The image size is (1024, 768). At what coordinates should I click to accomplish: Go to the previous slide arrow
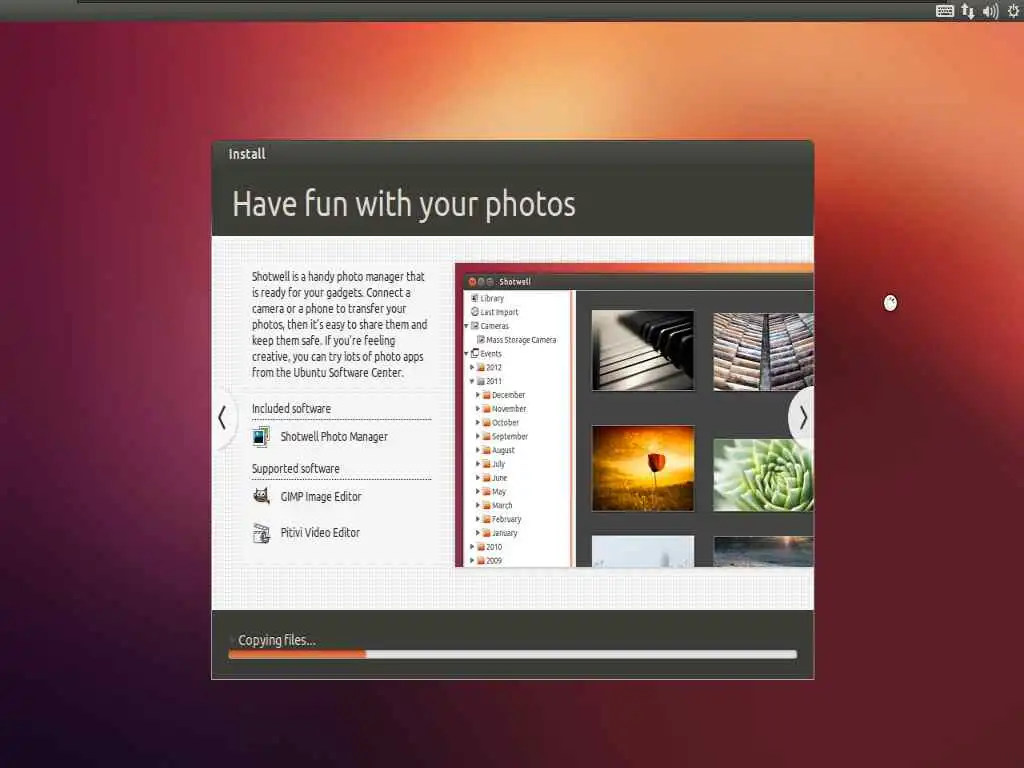pyautogui.click(x=223, y=417)
